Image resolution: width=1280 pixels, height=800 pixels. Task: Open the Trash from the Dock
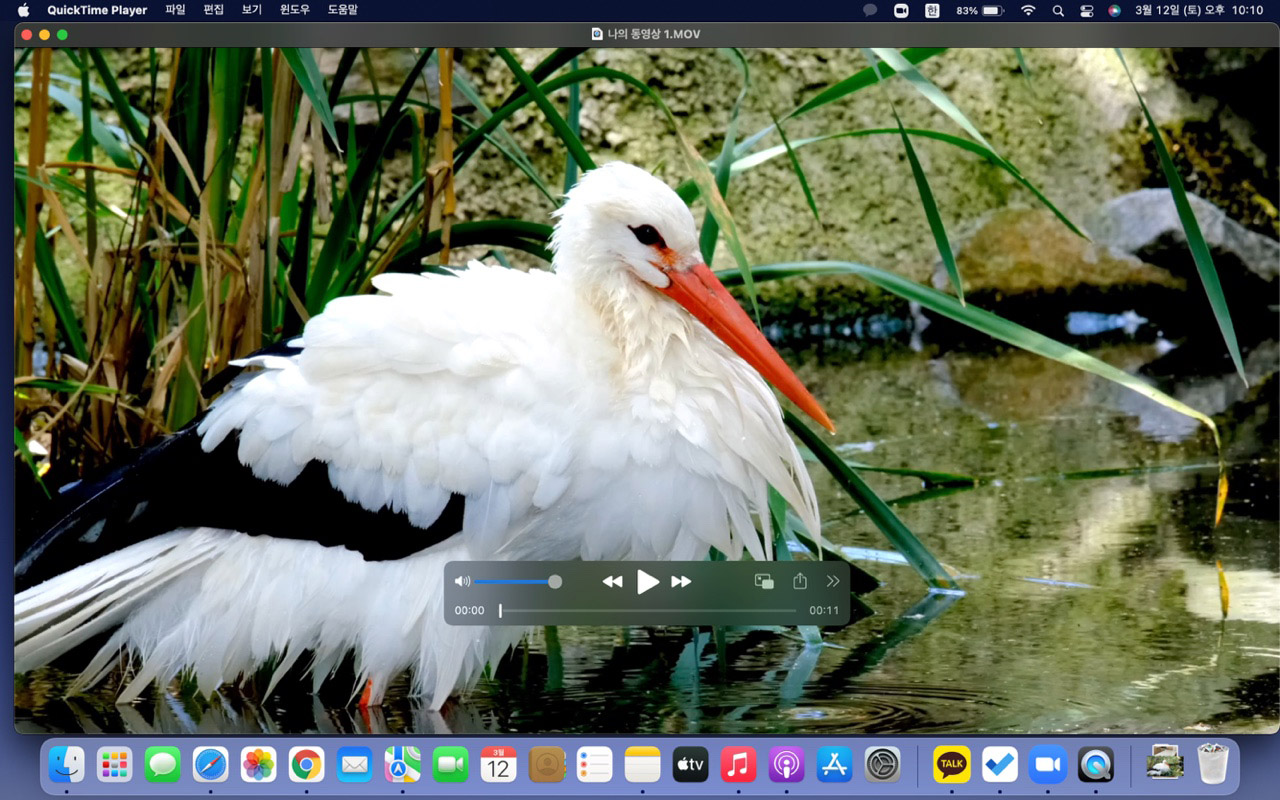click(1213, 765)
